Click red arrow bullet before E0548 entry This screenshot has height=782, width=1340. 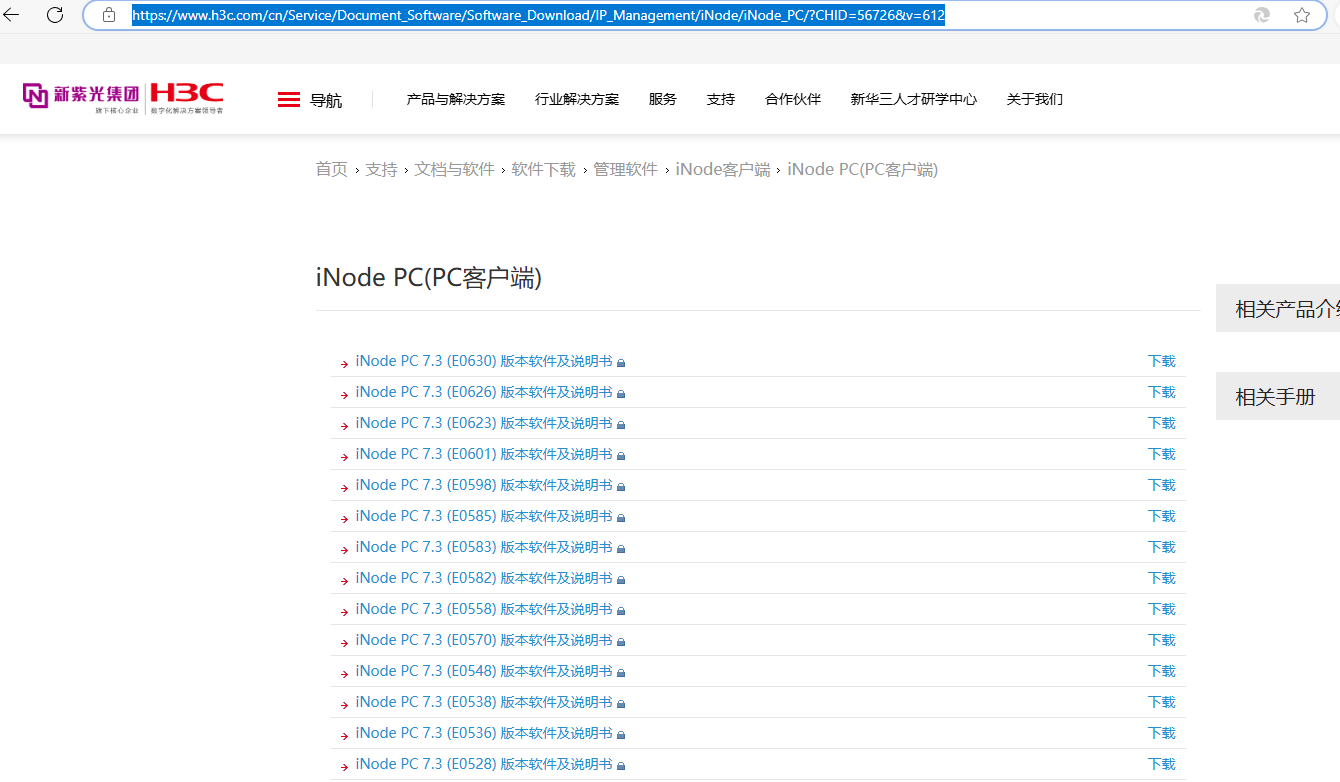[344, 674]
